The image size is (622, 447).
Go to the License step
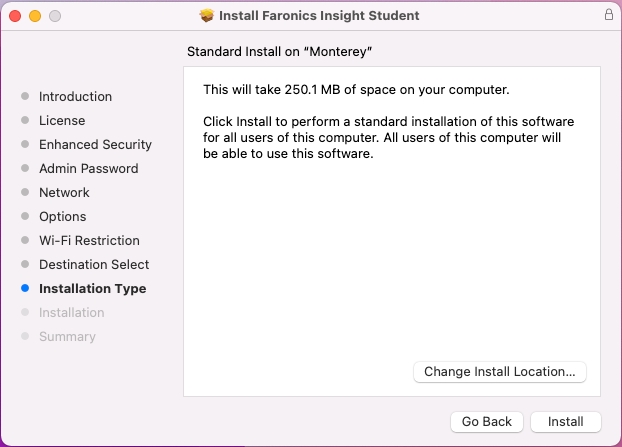tap(62, 121)
